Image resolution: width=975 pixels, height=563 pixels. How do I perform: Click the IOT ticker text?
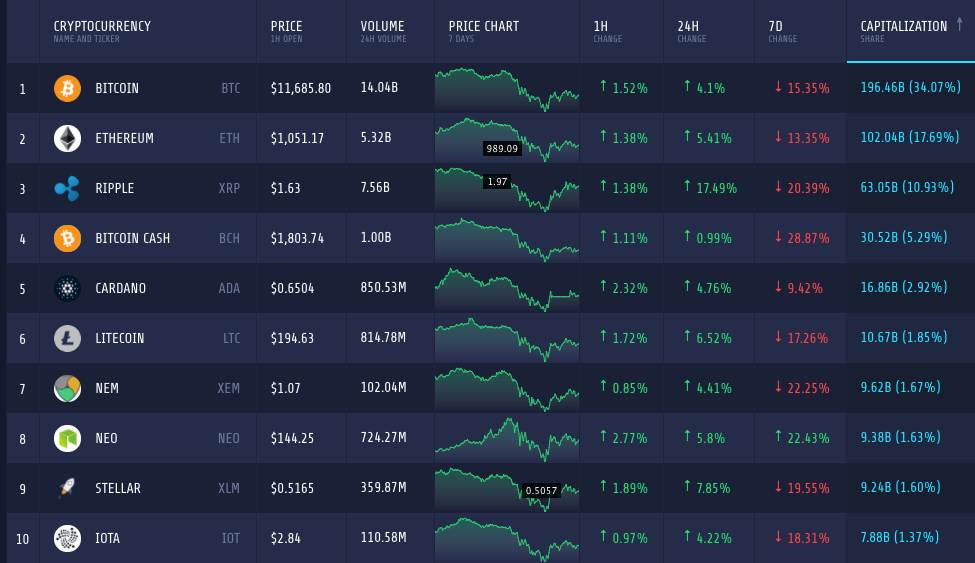231,538
